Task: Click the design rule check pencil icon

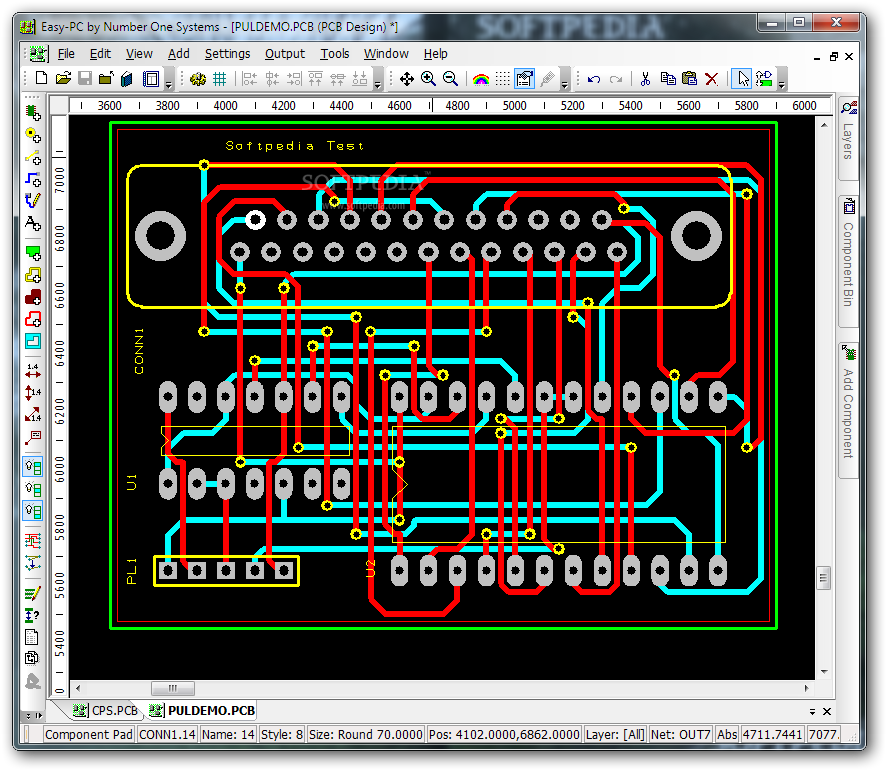Action: click(33, 593)
